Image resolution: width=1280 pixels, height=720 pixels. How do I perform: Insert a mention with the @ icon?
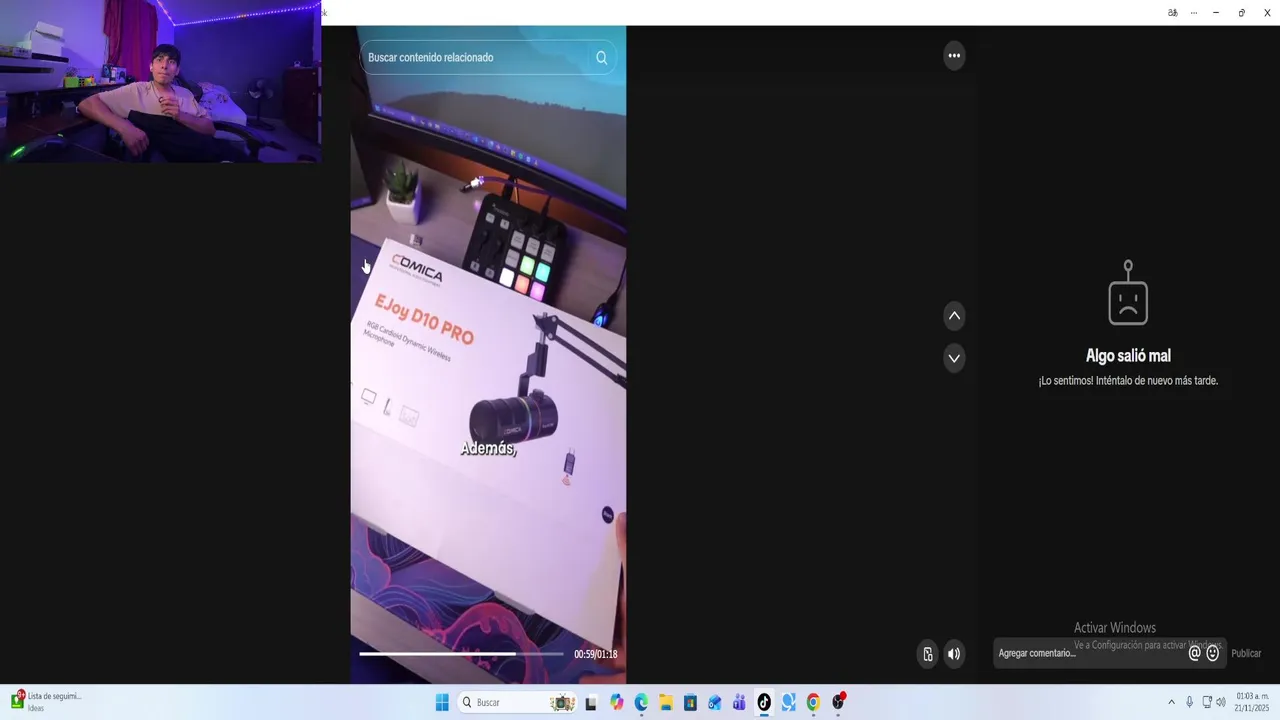point(1194,653)
